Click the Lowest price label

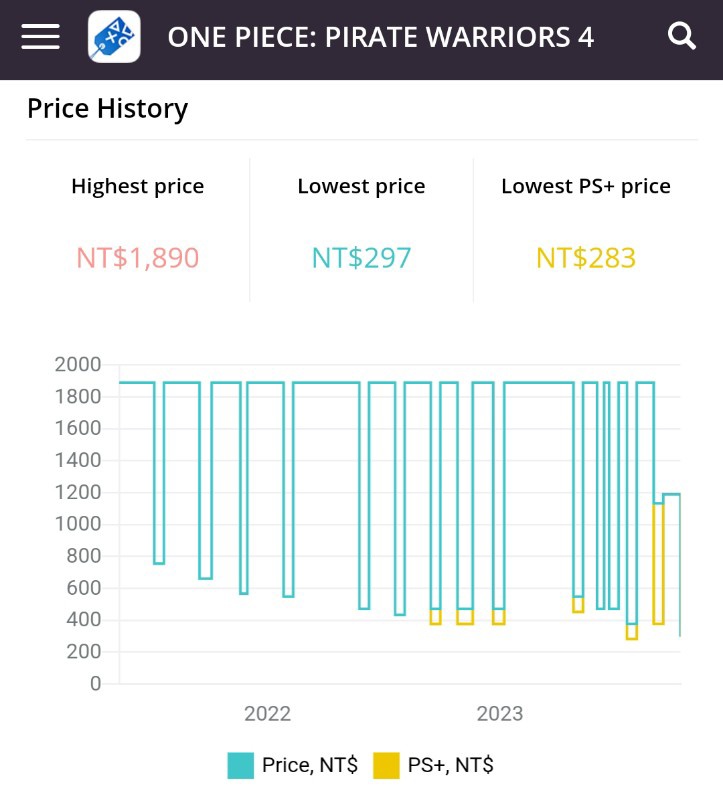pyautogui.click(x=361, y=186)
